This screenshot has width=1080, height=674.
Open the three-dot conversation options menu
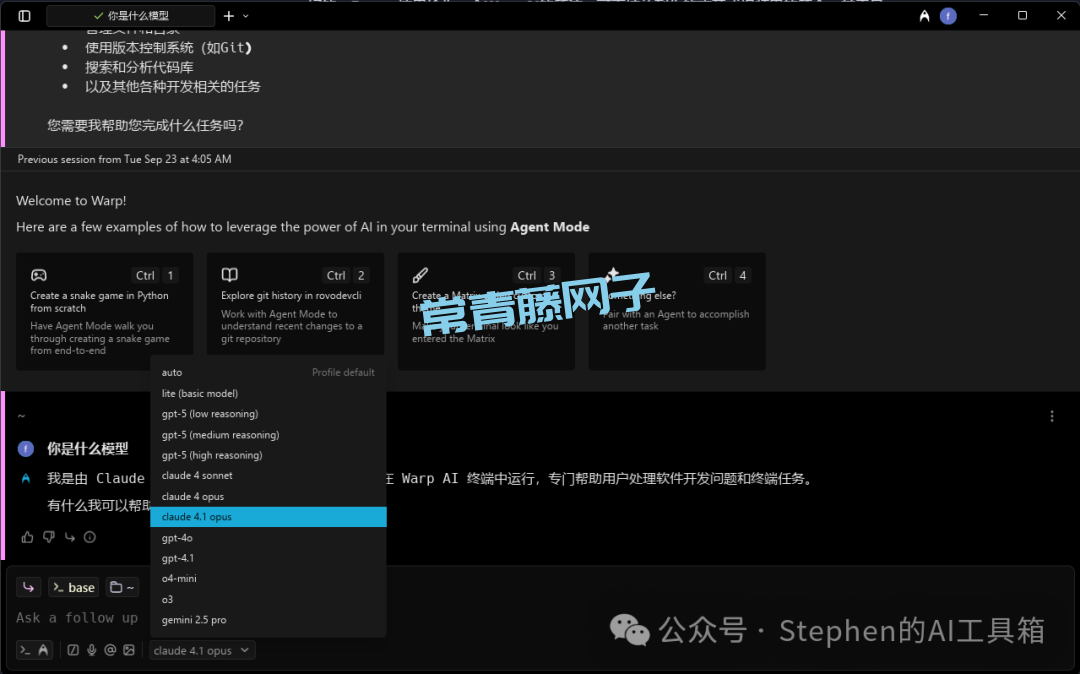coord(1051,416)
